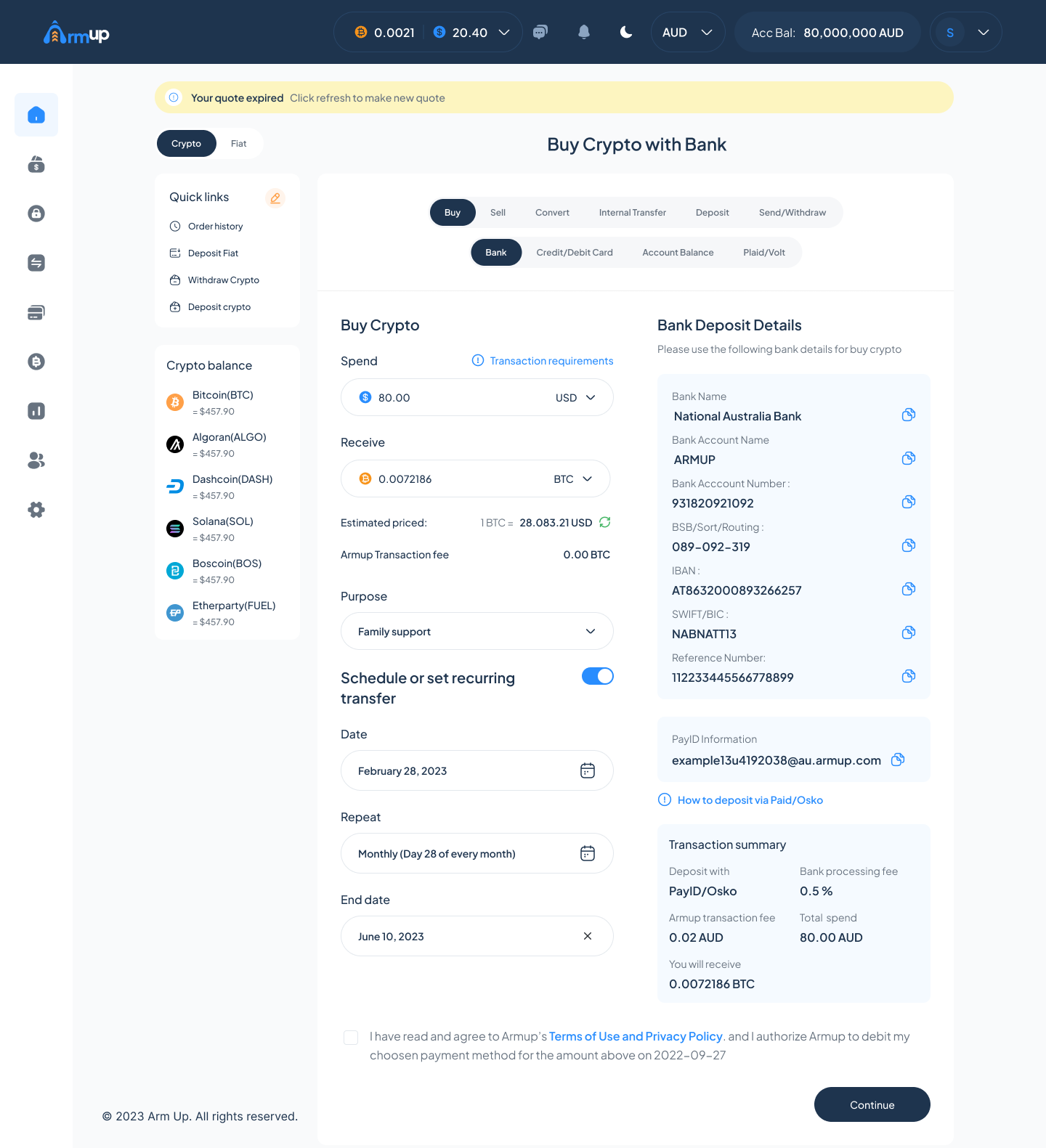Image resolution: width=1046 pixels, height=1148 pixels.
Task: Switch to Fiat view toggle
Action: pyautogui.click(x=239, y=143)
